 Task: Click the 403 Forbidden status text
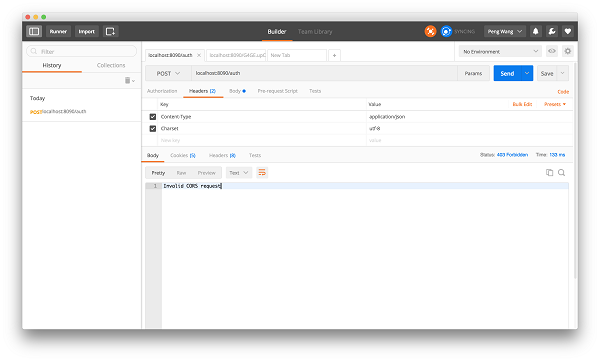click(x=512, y=155)
